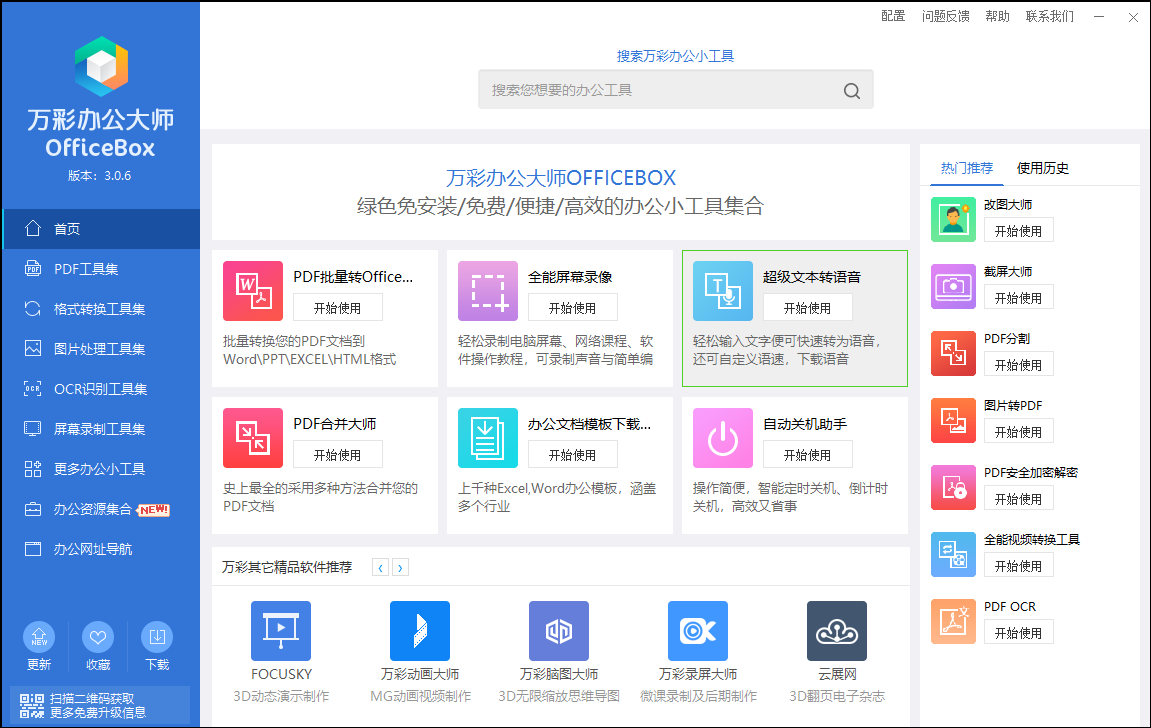
Task: Open the 自动关机助手 power icon
Action: pyautogui.click(x=723, y=438)
